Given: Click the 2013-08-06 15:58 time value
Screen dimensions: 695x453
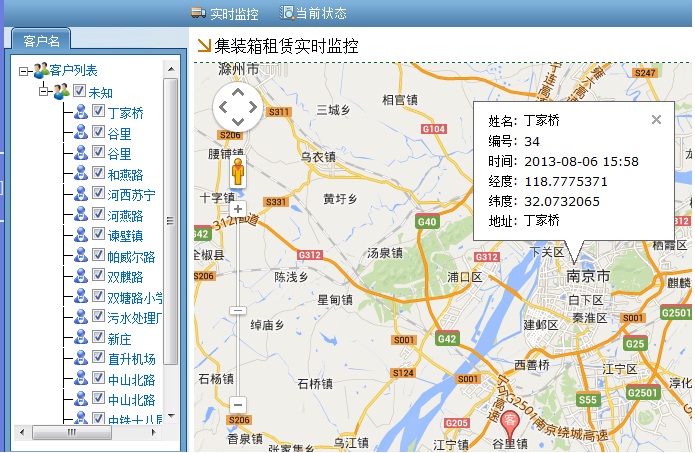Looking at the screenshot, I should [581, 161].
